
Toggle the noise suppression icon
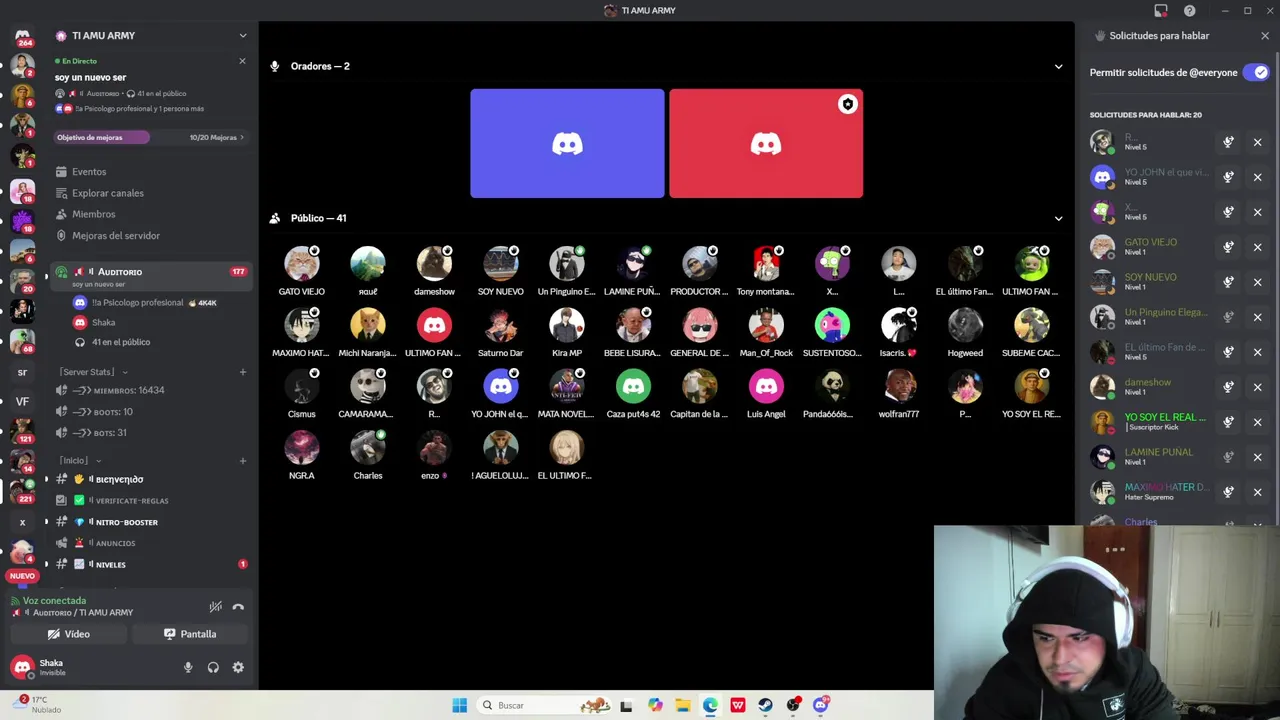pyautogui.click(x=215, y=607)
